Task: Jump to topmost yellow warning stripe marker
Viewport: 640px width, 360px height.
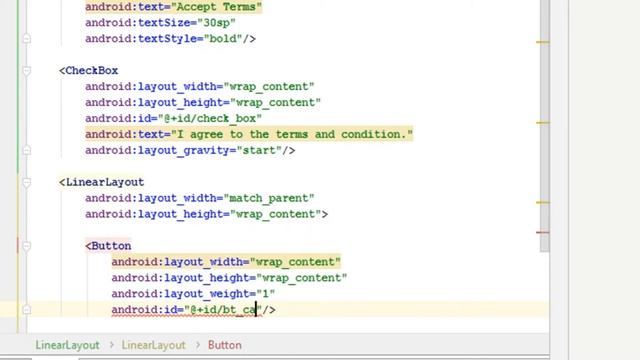Action: point(542,42)
